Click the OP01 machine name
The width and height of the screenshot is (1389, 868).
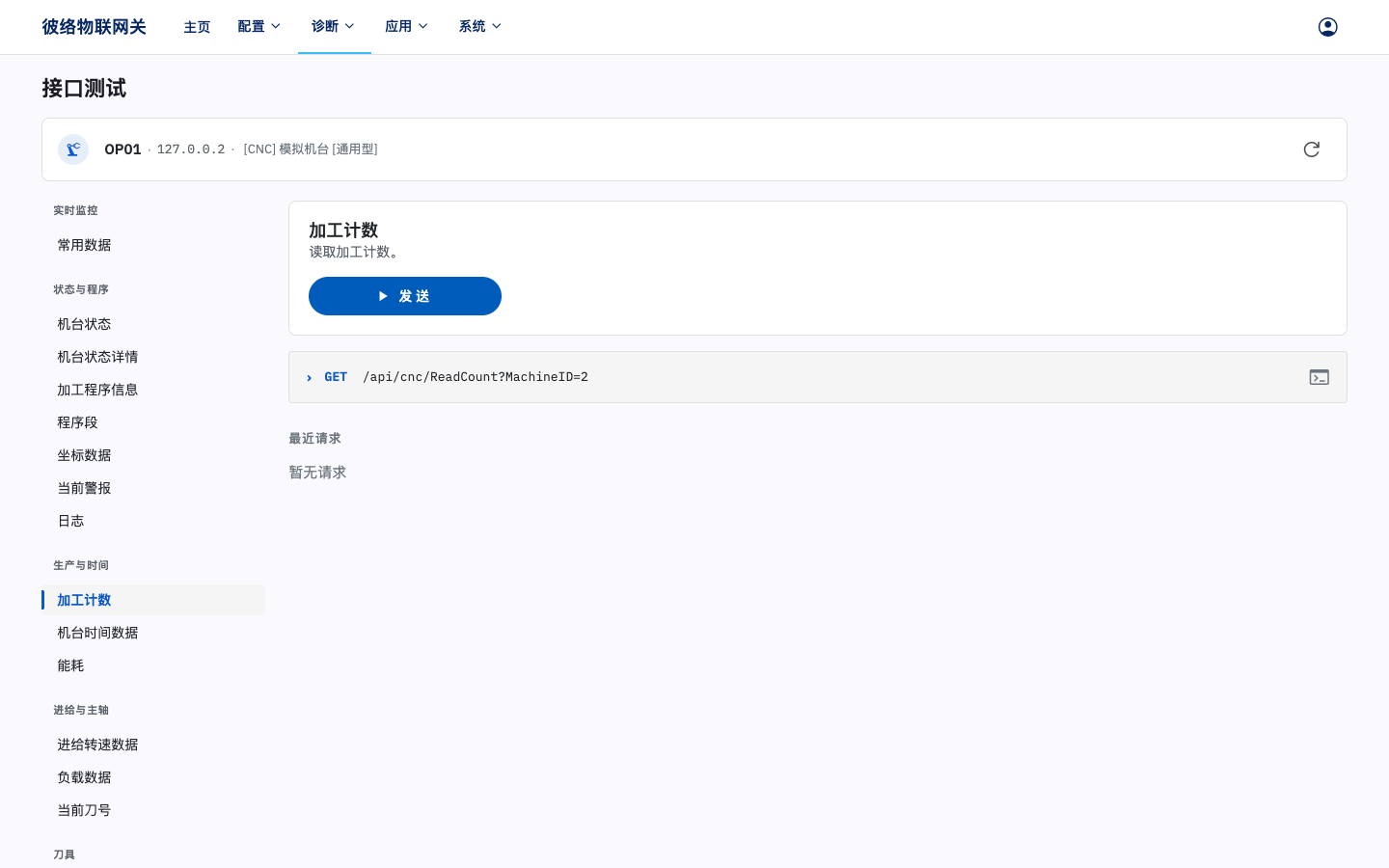click(123, 149)
